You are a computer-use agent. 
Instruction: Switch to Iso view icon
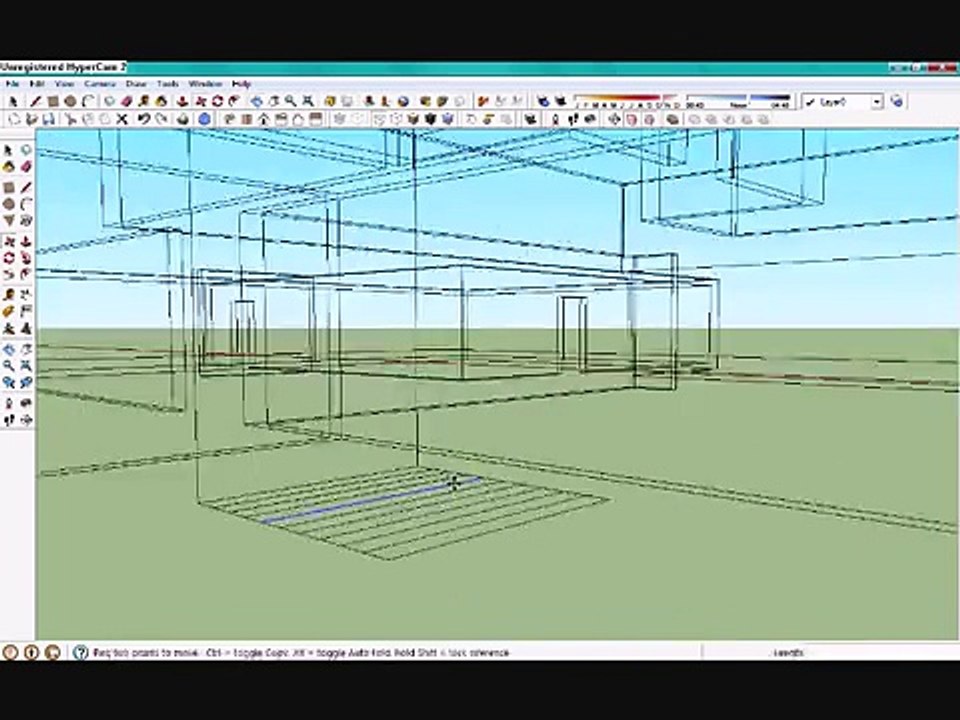pos(229,119)
